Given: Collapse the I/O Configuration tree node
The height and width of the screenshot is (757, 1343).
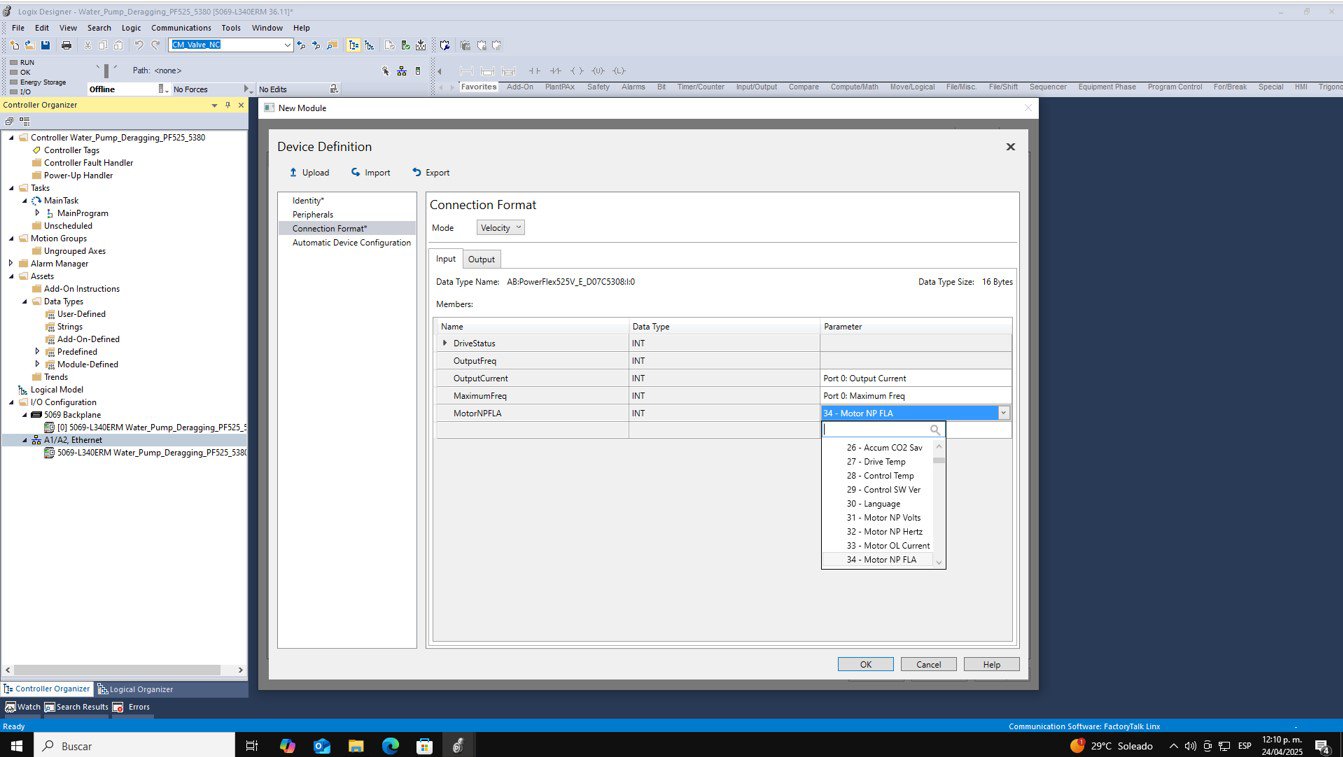Looking at the screenshot, I should (x=11, y=402).
